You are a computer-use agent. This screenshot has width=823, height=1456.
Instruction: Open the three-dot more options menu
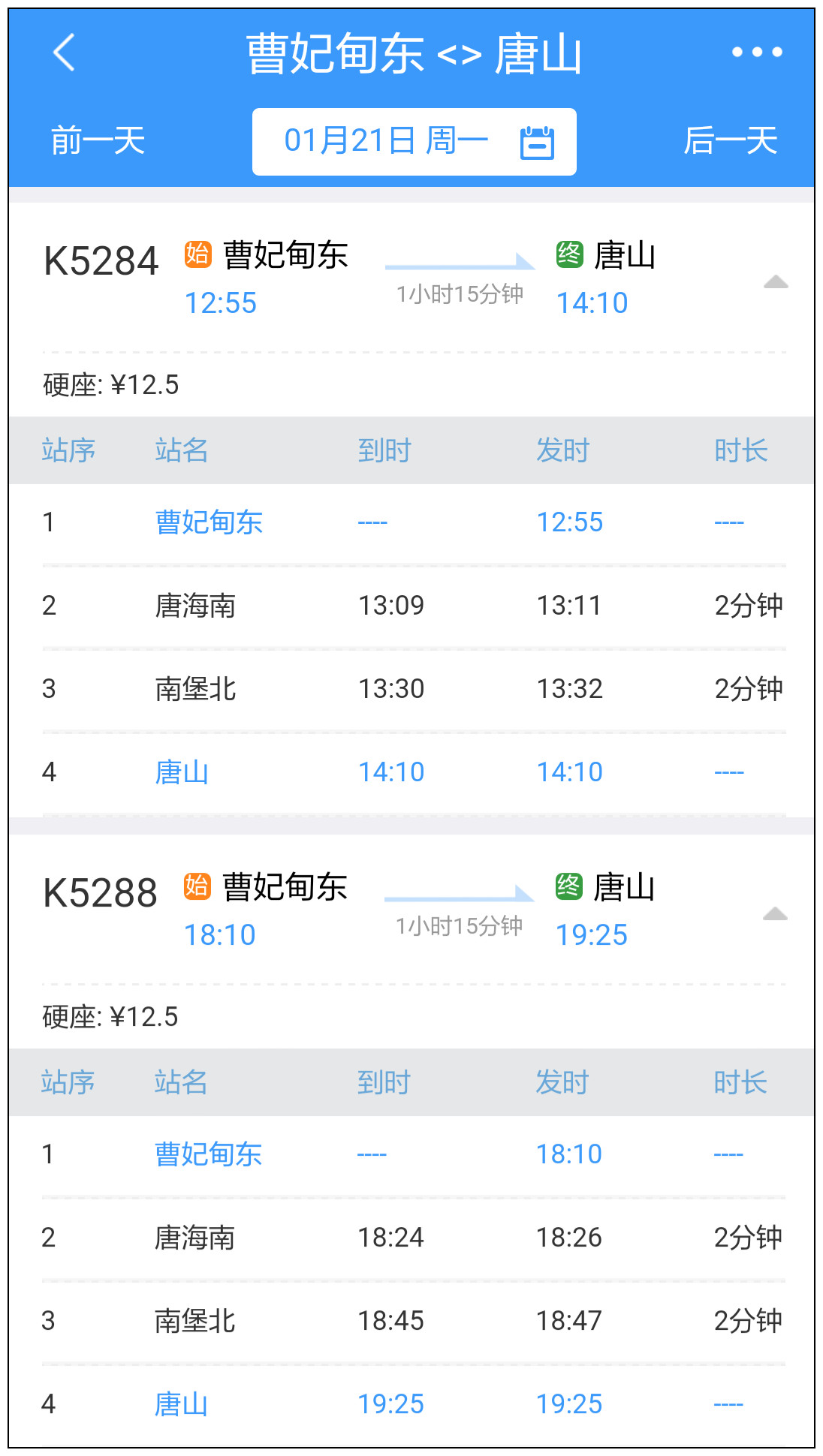pos(757,53)
